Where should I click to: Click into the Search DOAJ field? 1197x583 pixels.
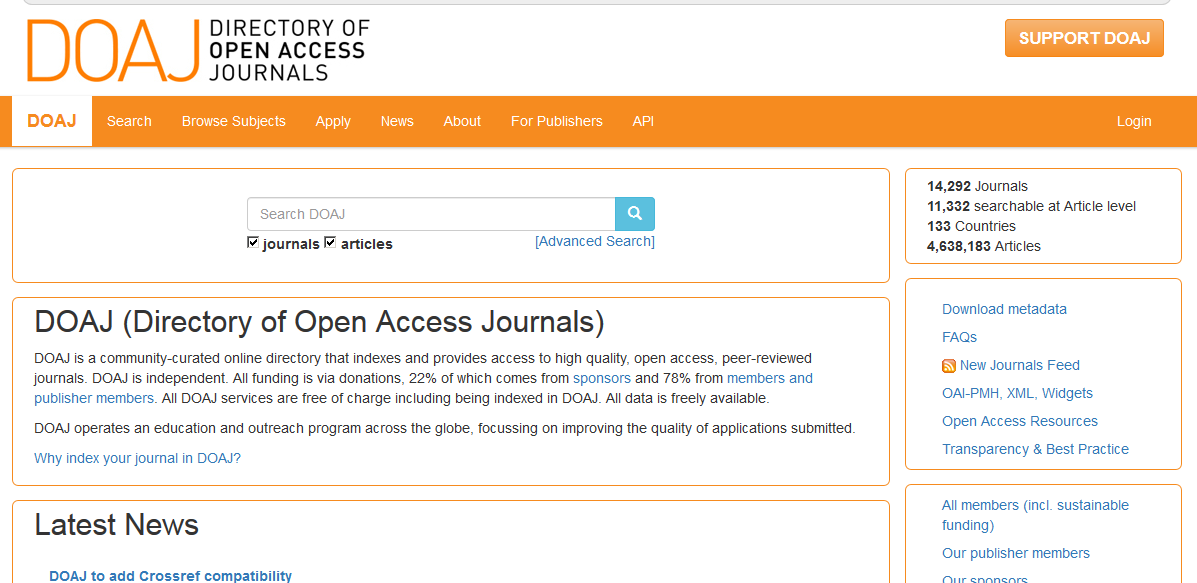tap(430, 214)
